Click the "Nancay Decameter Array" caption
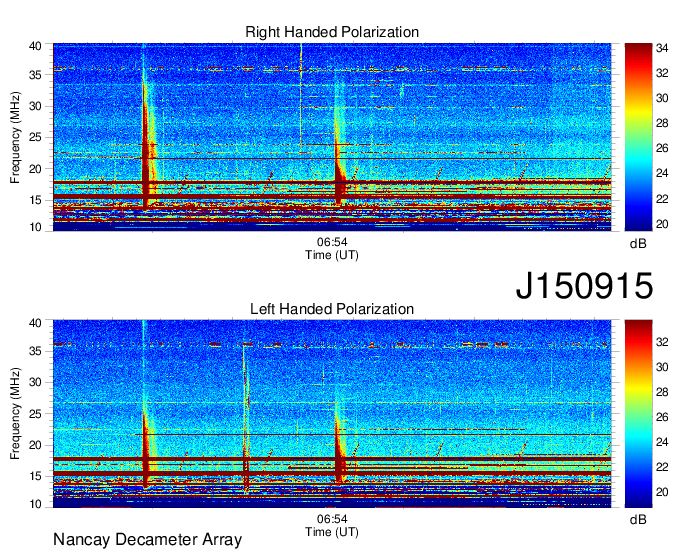The image size is (680, 552). (147, 539)
